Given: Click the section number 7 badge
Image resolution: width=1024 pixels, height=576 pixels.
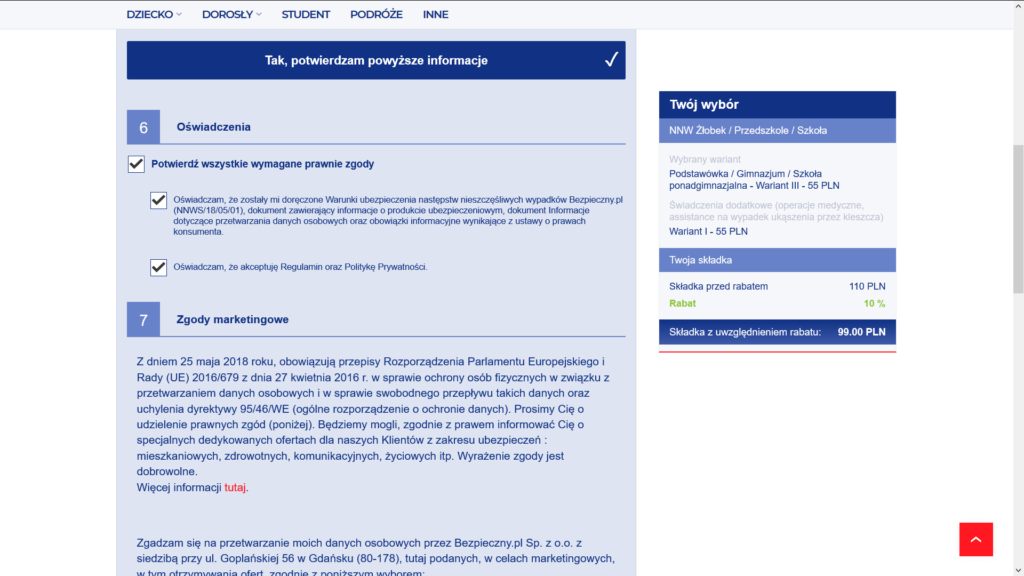Looking at the screenshot, I should tap(143, 319).
